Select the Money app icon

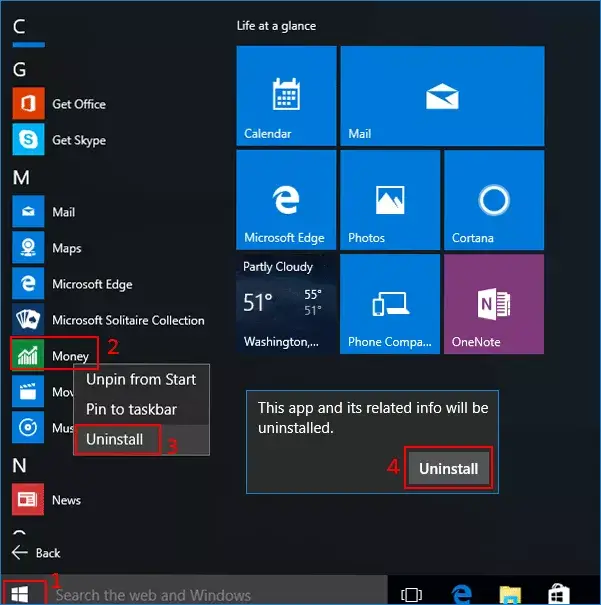pos(28,355)
